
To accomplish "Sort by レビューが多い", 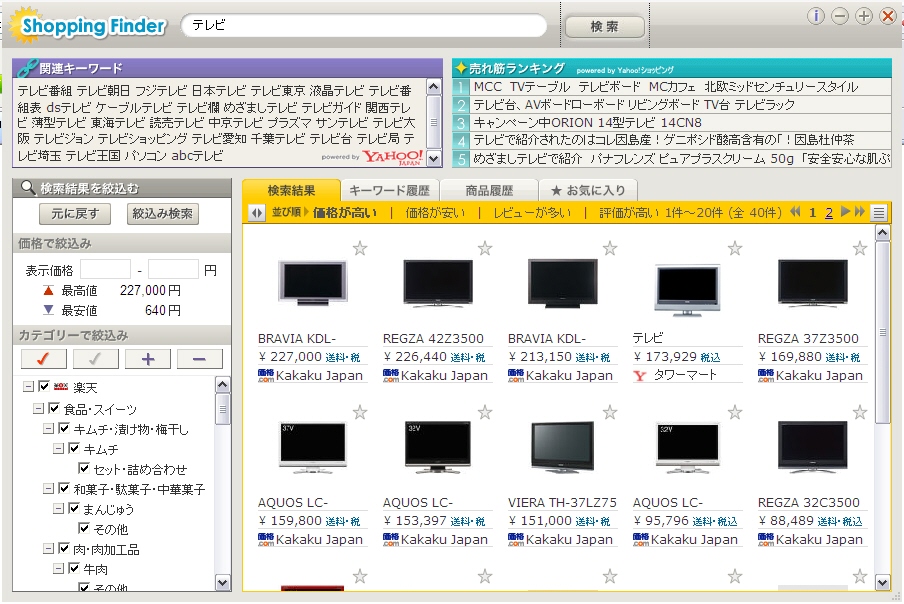I will coord(532,213).
